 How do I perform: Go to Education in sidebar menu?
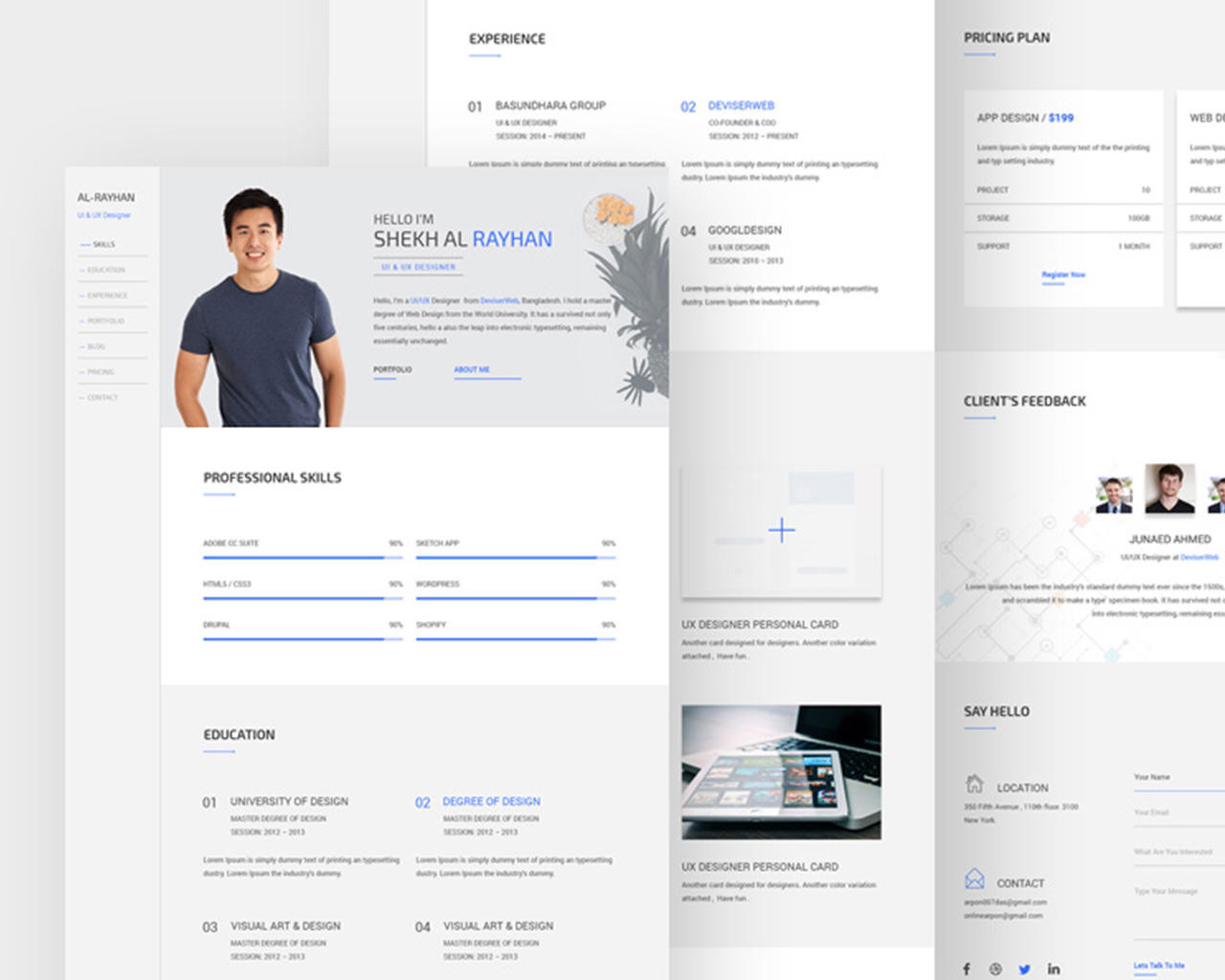pyautogui.click(x=105, y=270)
